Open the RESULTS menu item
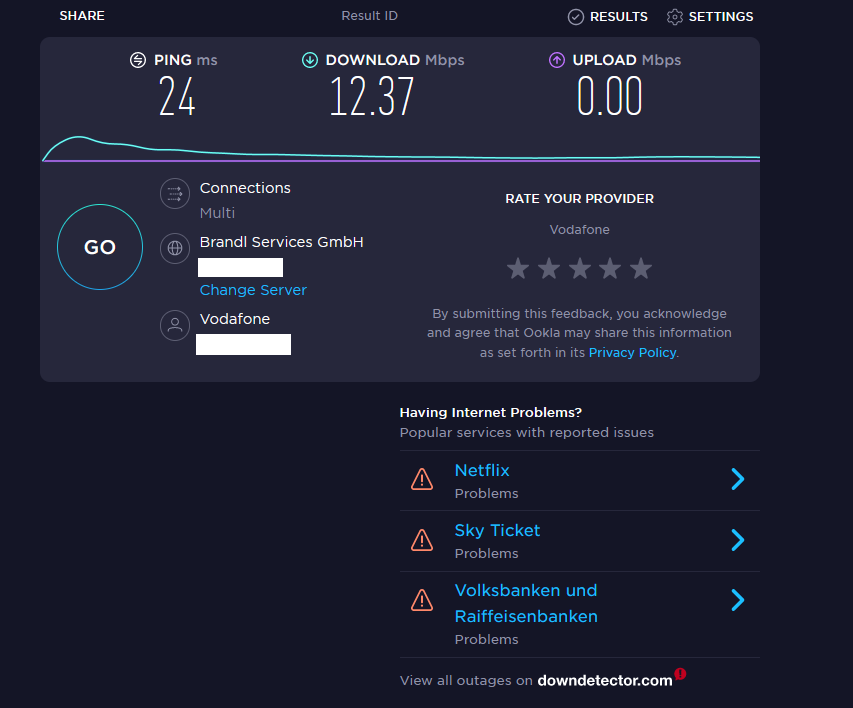This screenshot has height=708, width=853. click(608, 17)
